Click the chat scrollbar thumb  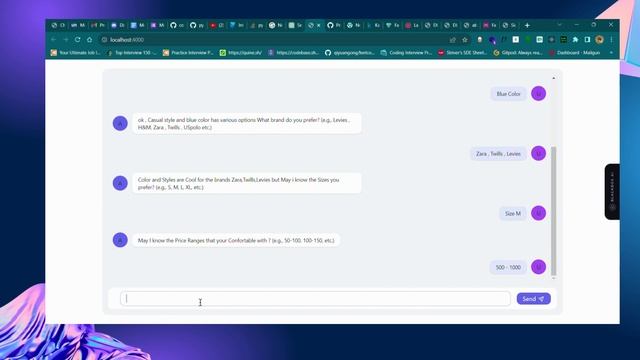553,211
